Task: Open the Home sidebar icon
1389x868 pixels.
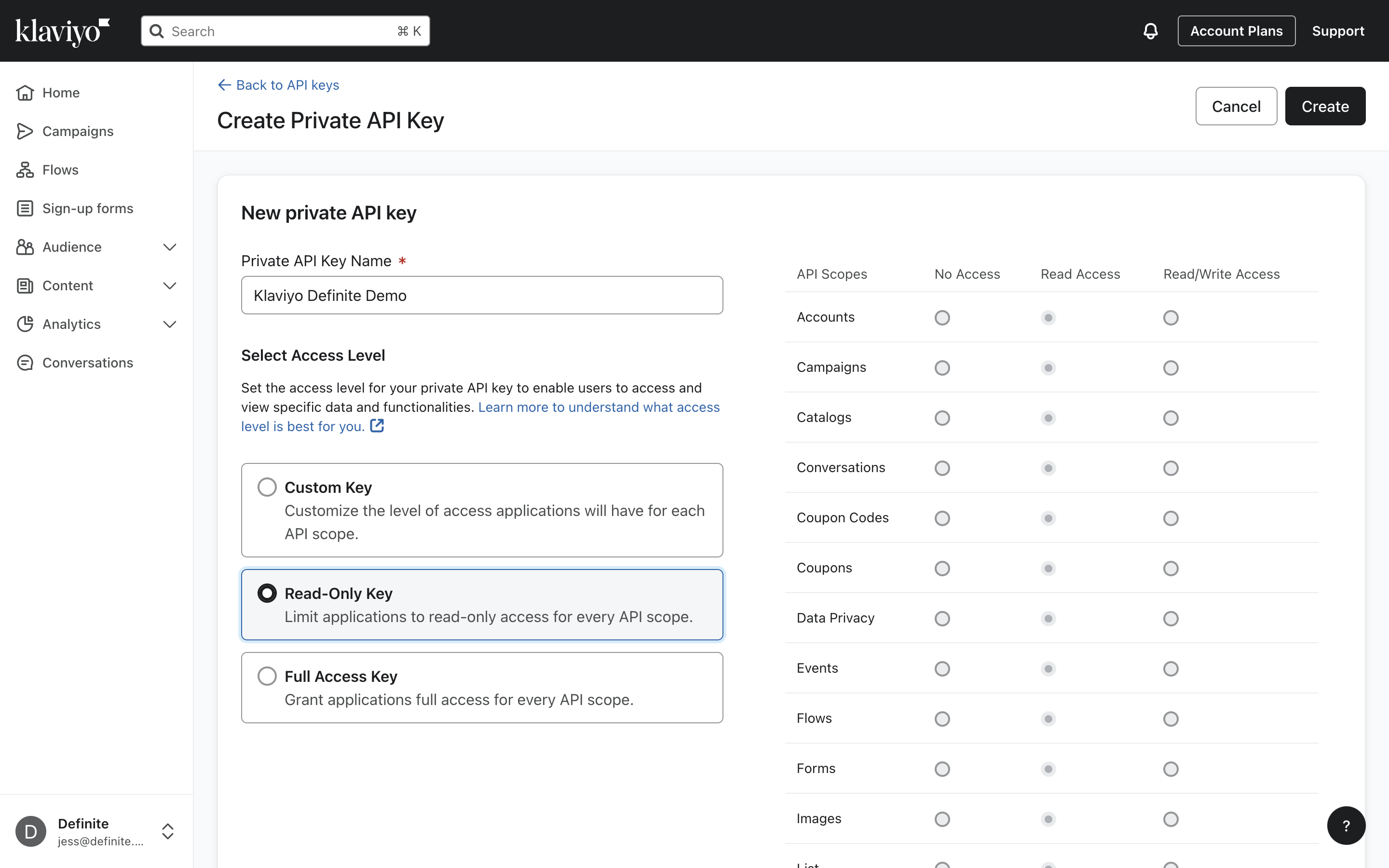Action: pos(25,93)
